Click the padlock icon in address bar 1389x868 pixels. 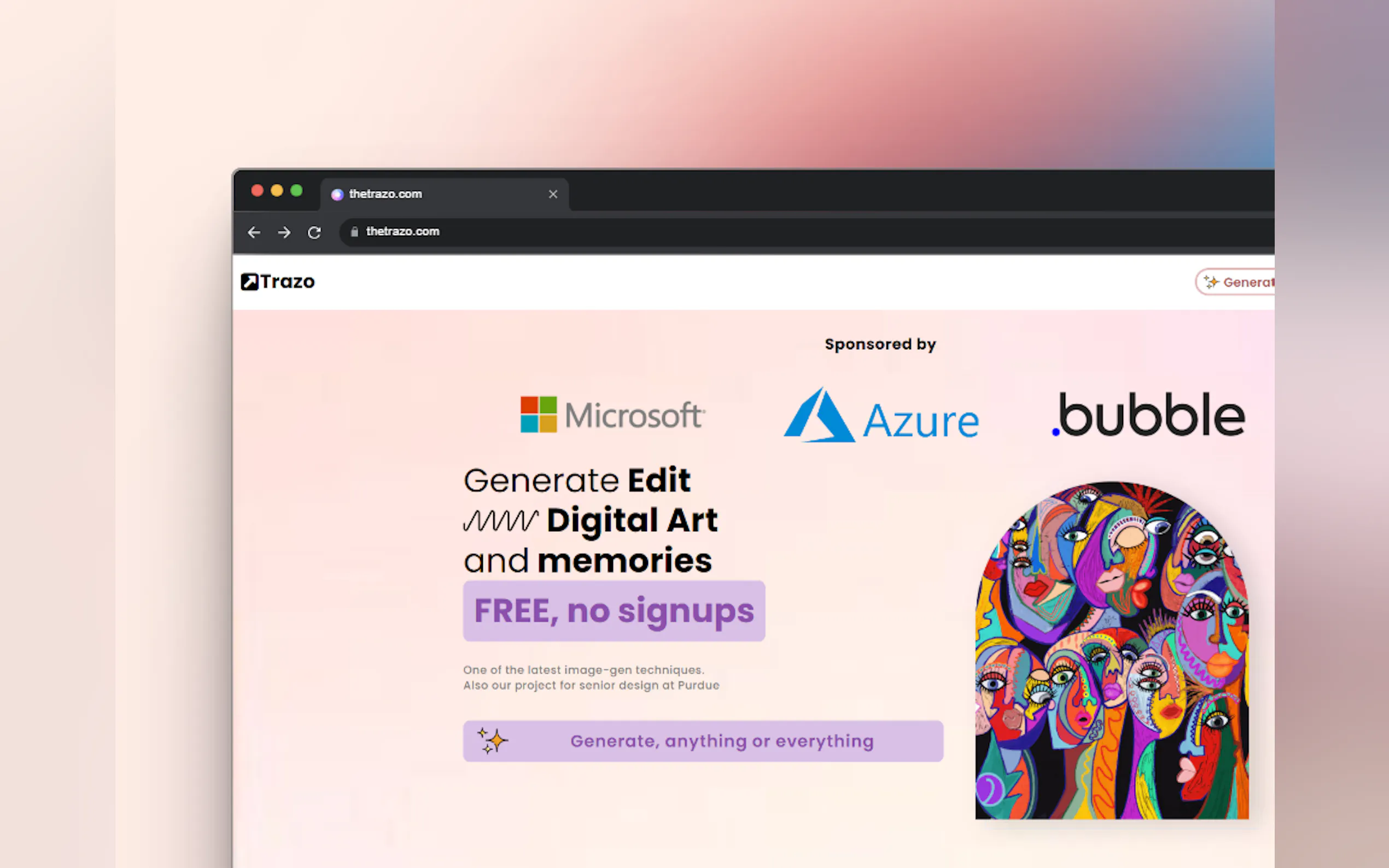tap(354, 231)
